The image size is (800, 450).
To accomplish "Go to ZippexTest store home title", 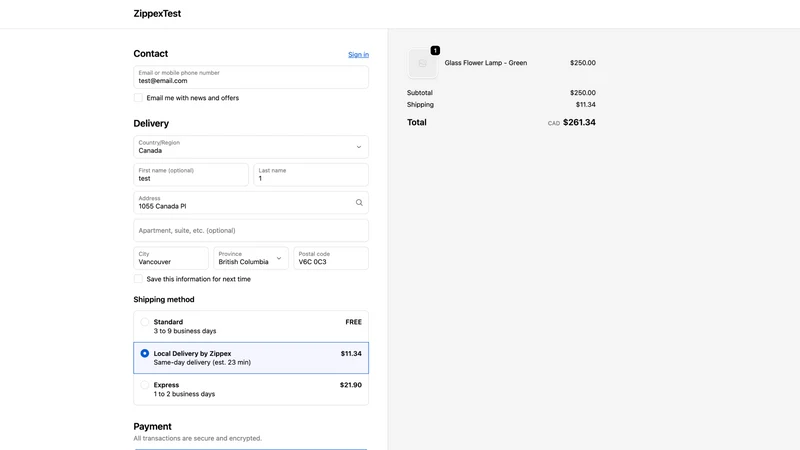I will tap(157, 14).
